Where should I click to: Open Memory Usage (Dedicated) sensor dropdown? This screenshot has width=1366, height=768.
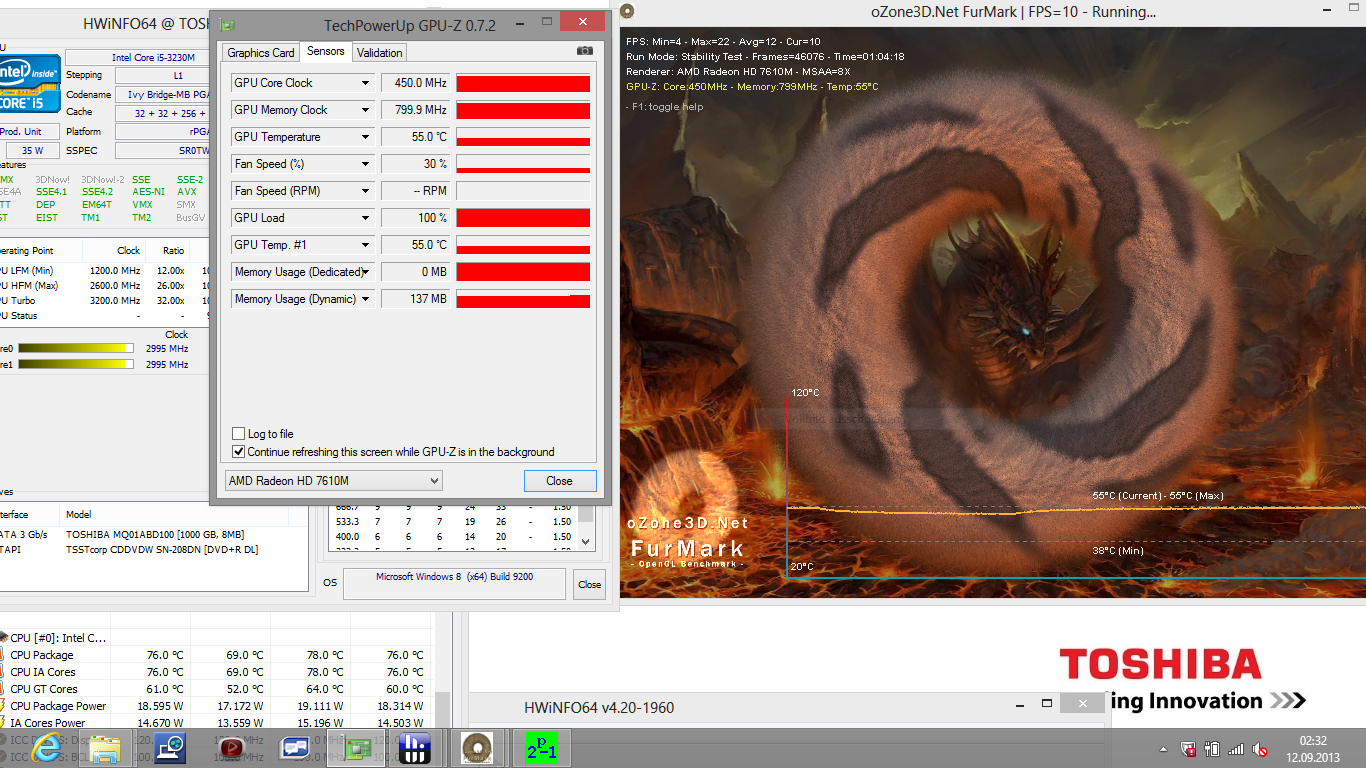tap(365, 272)
